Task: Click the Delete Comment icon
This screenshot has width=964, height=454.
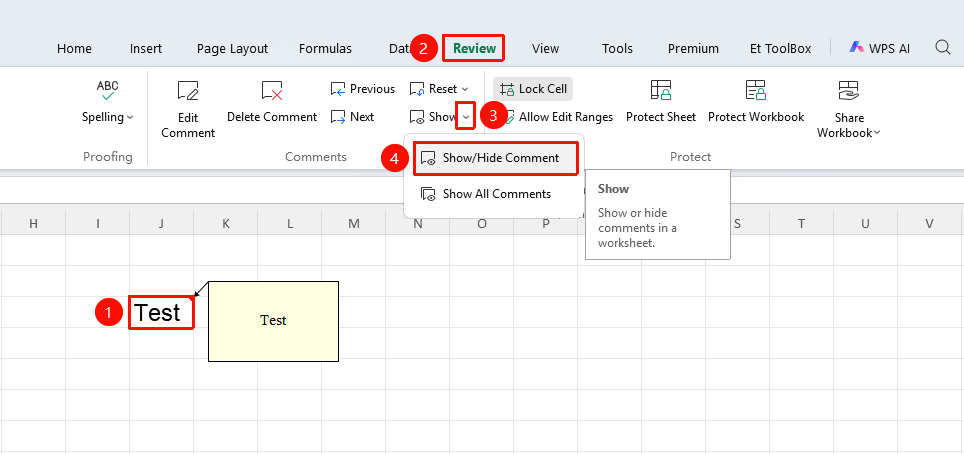Action: click(272, 90)
